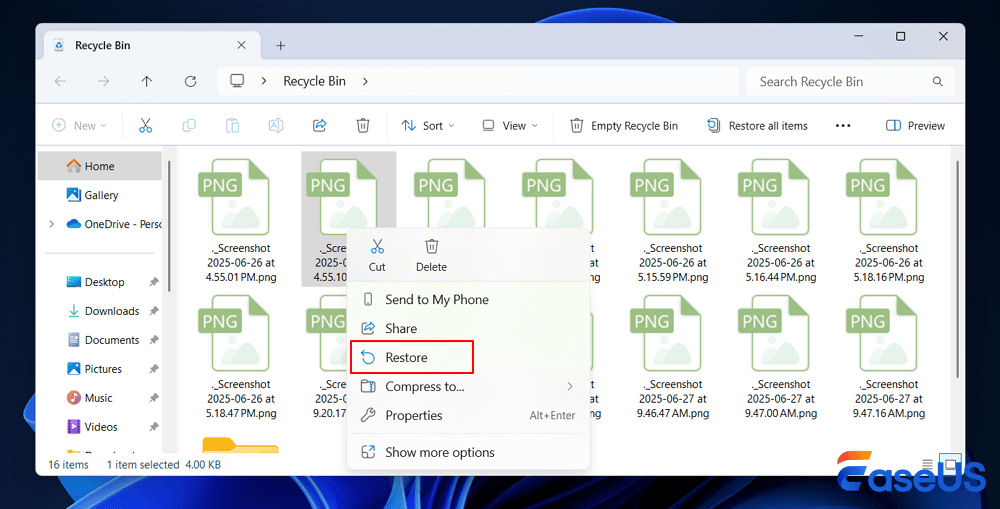The width and height of the screenshot is (1000, 509).
Task: Unpin Desktop from quick access
Action: point(154,282)
